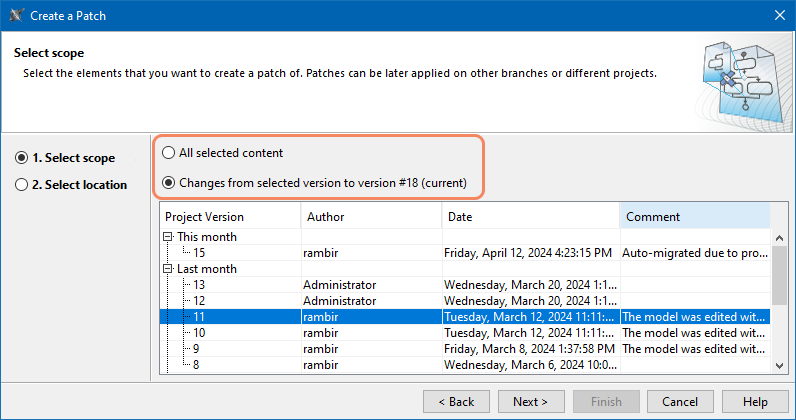Viewport: 796px width, 420px height.
Task: Select the All selected content option
Action: pyautogui.click(x=169, y=153)
